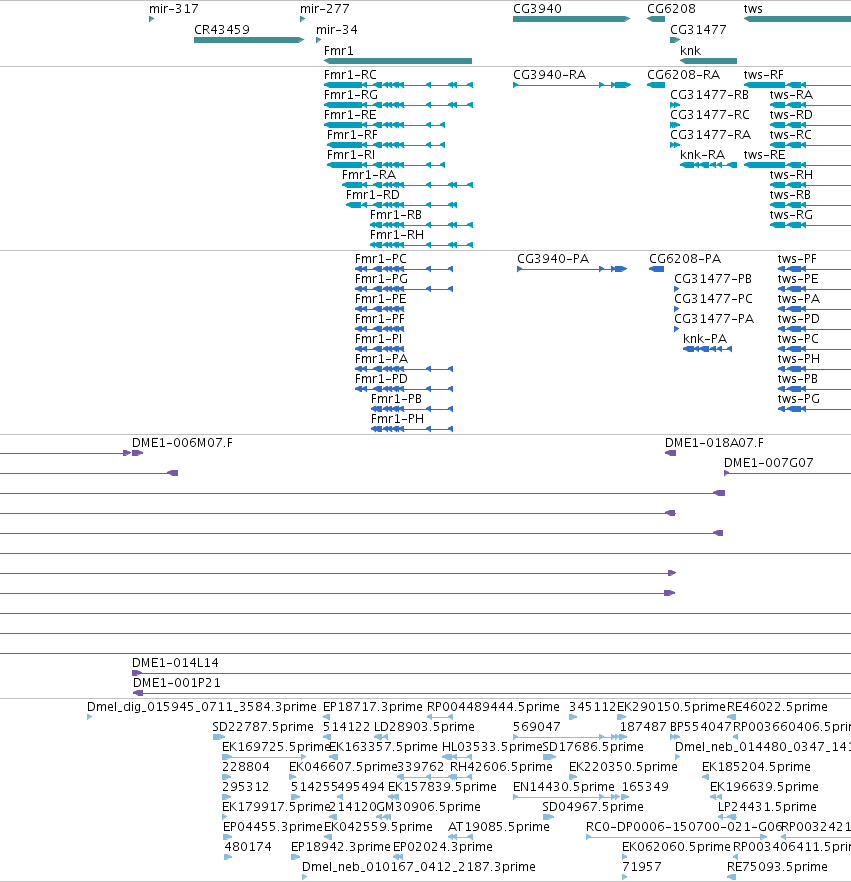The width and height of the screenshot is (851, 882).
Task: Open transcript Fmr1-RF
Action: 352,135
